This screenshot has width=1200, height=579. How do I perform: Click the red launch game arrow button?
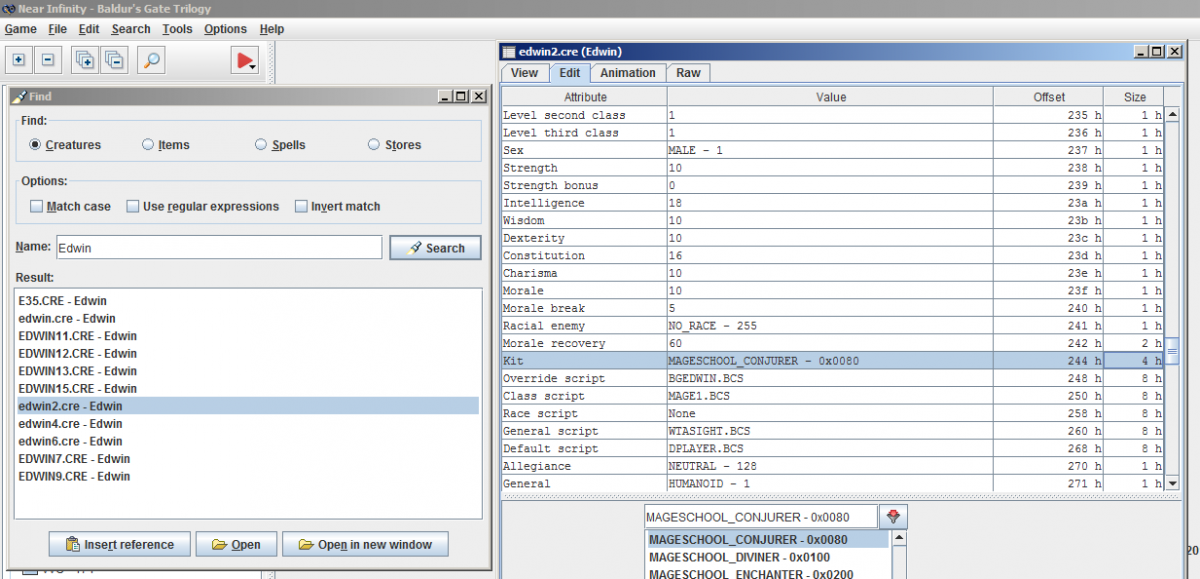click(244, 60)
